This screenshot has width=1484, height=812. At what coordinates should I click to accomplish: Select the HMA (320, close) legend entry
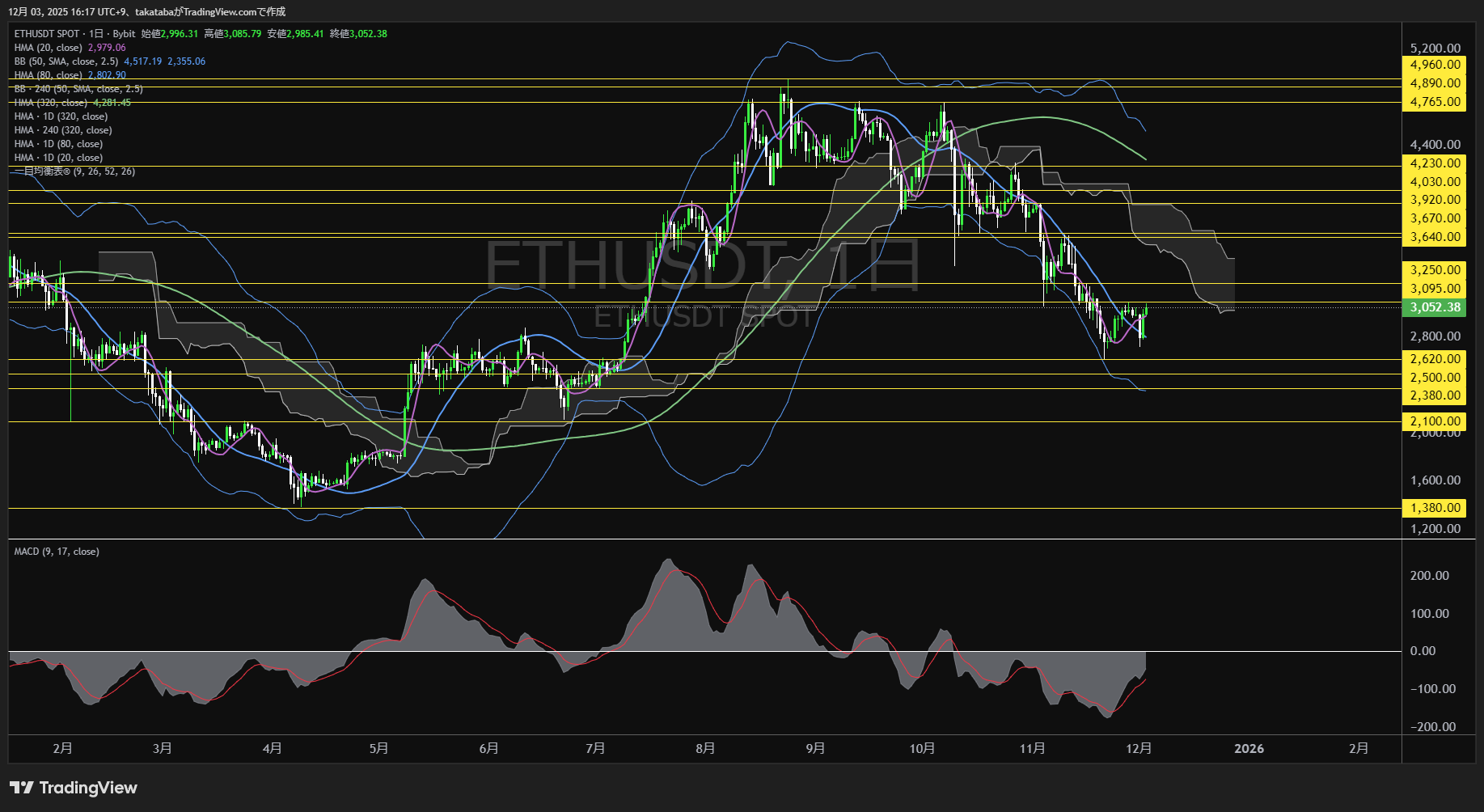click(53, 102)
